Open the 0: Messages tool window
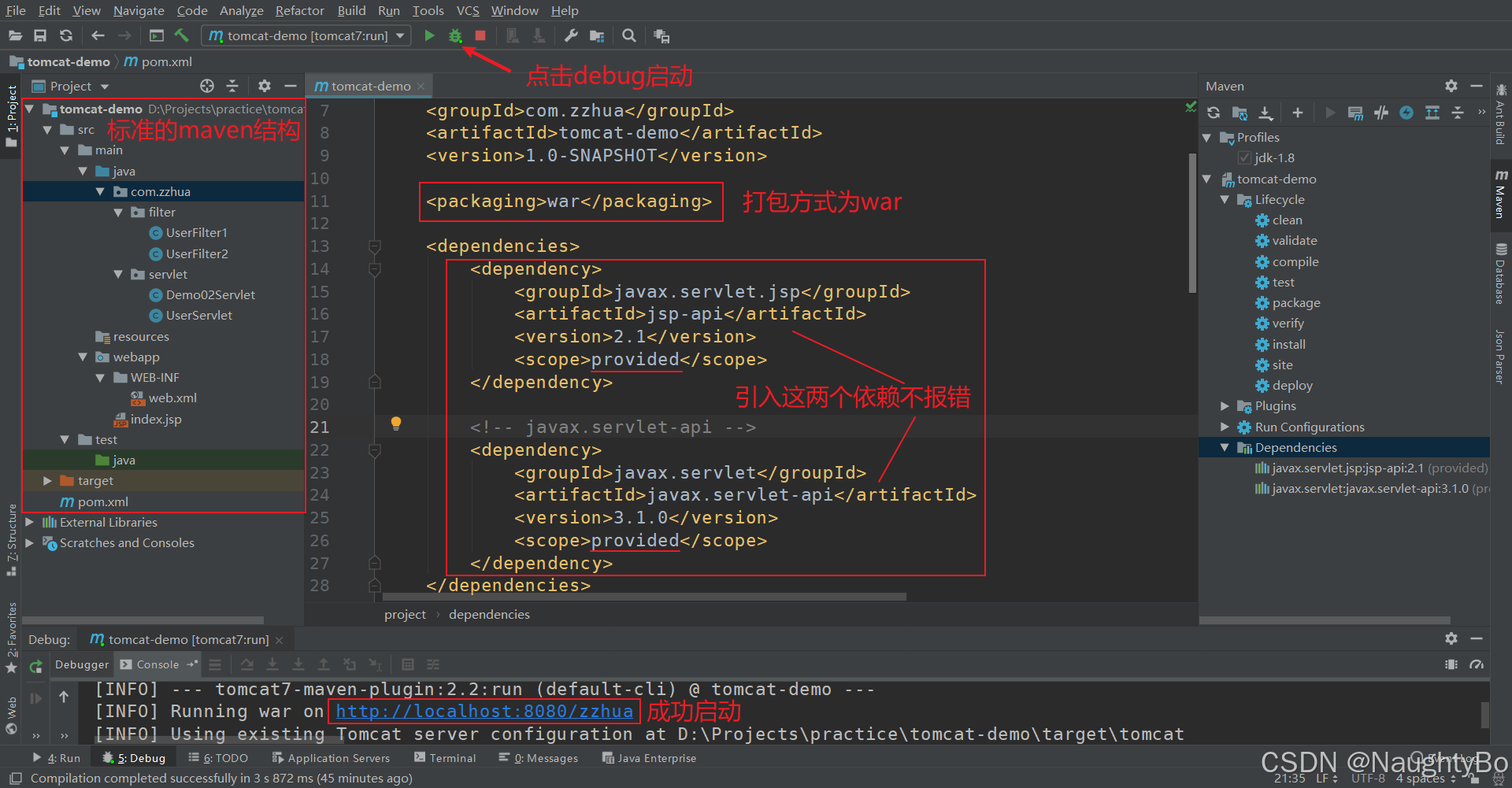This screenshot has height=788, width=1512. pos(539,758)
